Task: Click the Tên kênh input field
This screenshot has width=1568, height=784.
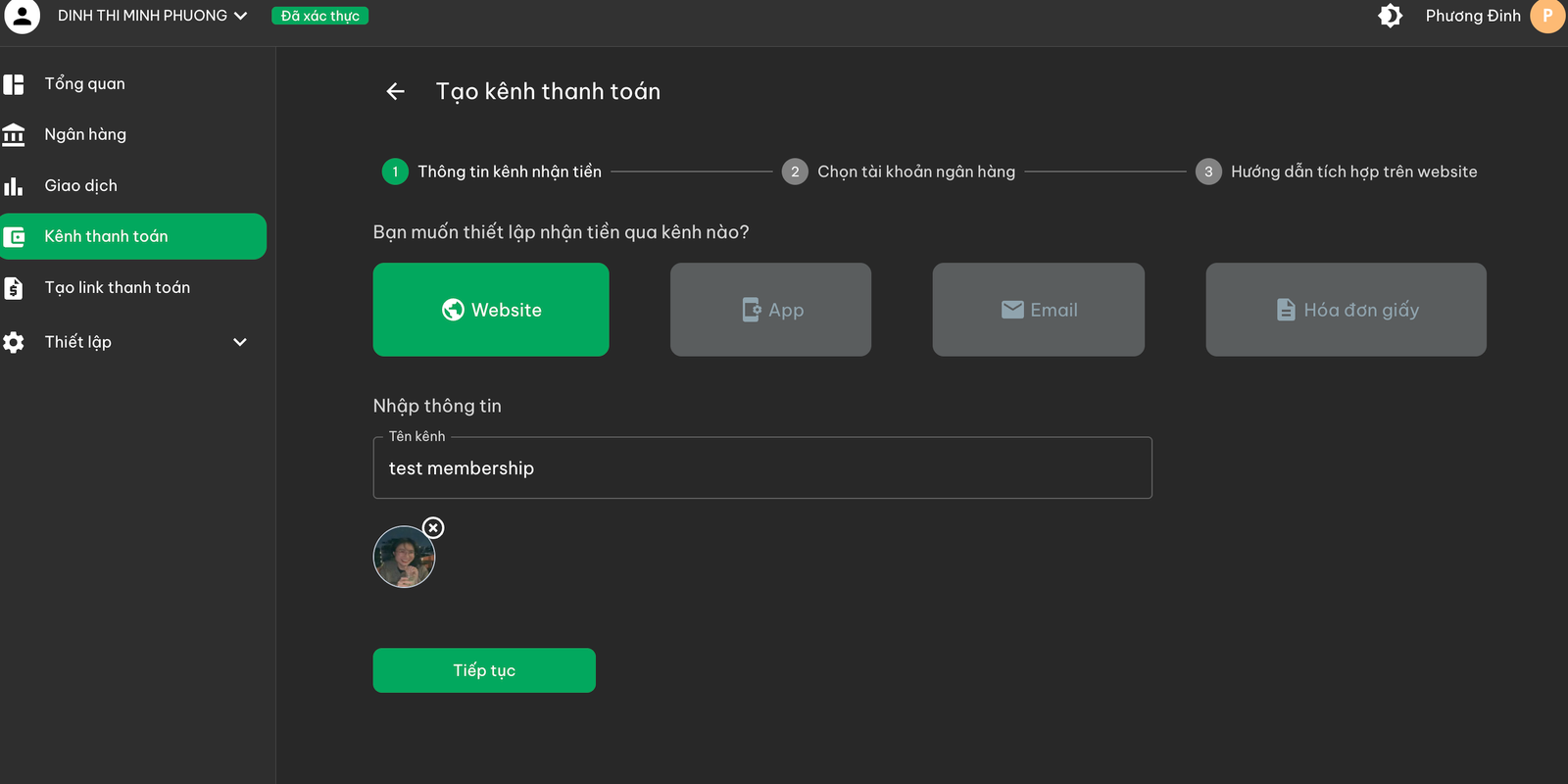Action: [762, 468]
